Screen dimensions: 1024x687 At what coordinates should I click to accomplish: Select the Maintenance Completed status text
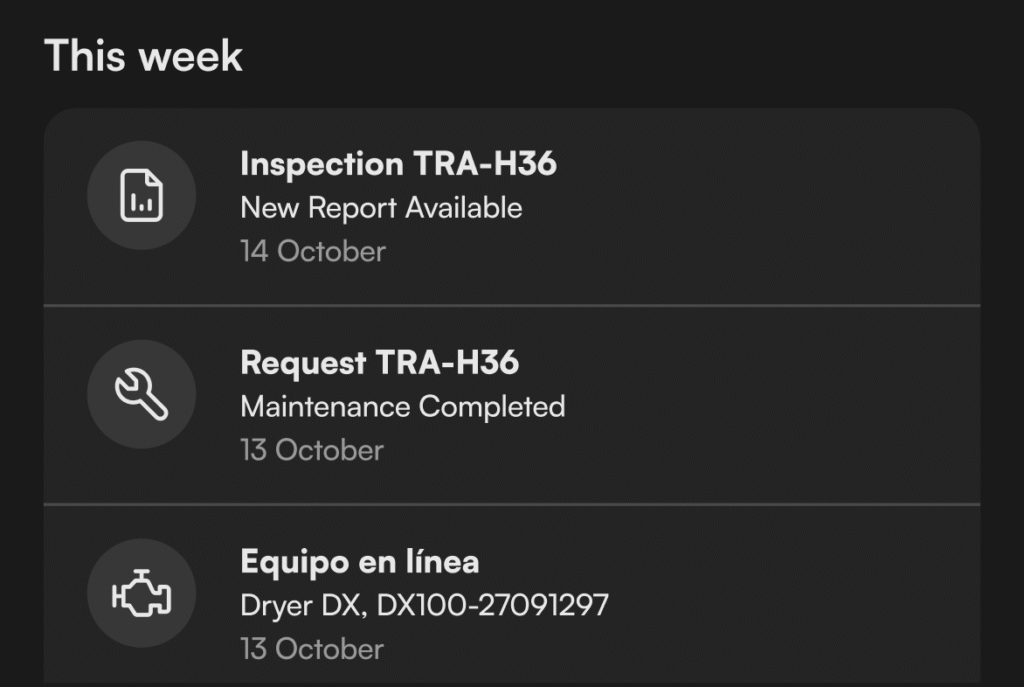pyautogui.click(x=402, y=407)
